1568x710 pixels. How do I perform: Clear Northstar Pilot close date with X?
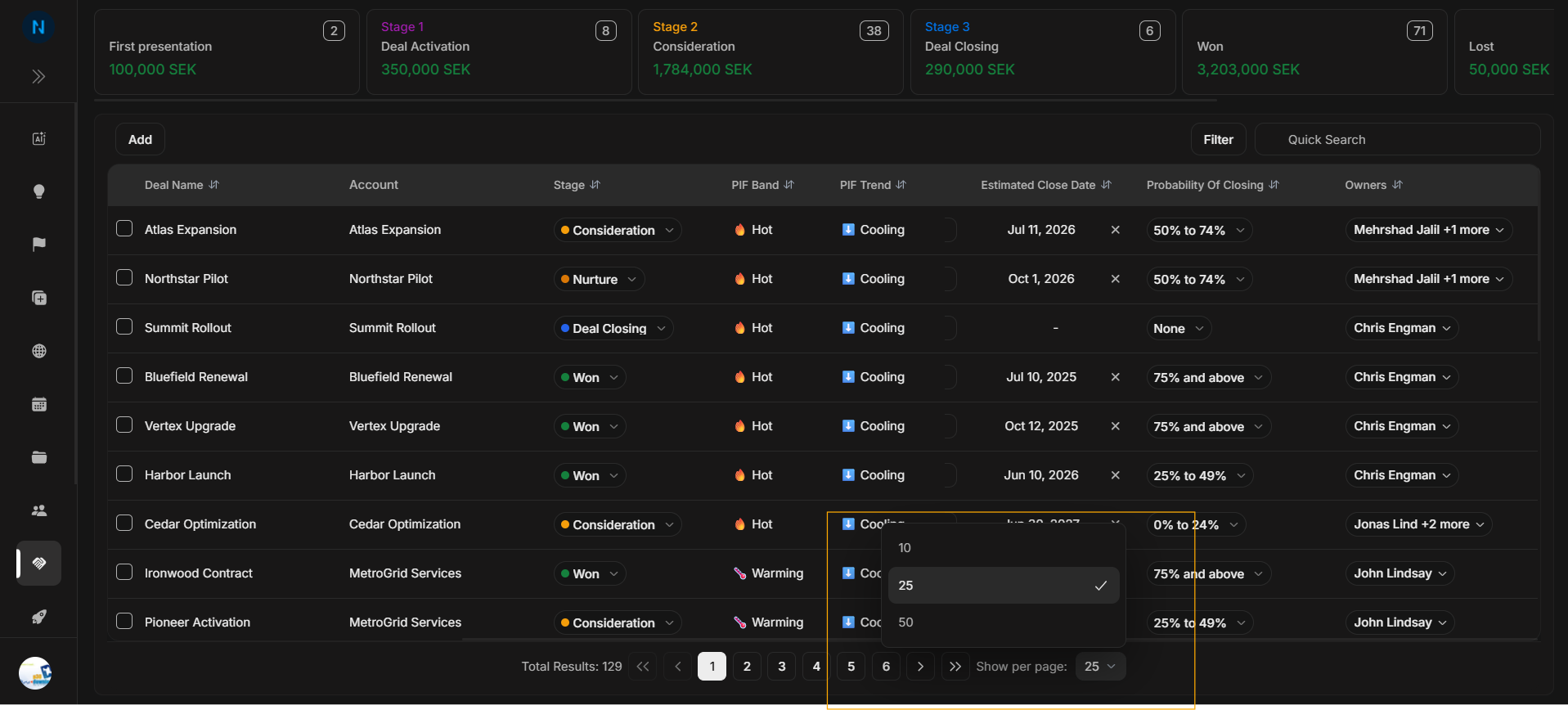tap(1115, 279)
